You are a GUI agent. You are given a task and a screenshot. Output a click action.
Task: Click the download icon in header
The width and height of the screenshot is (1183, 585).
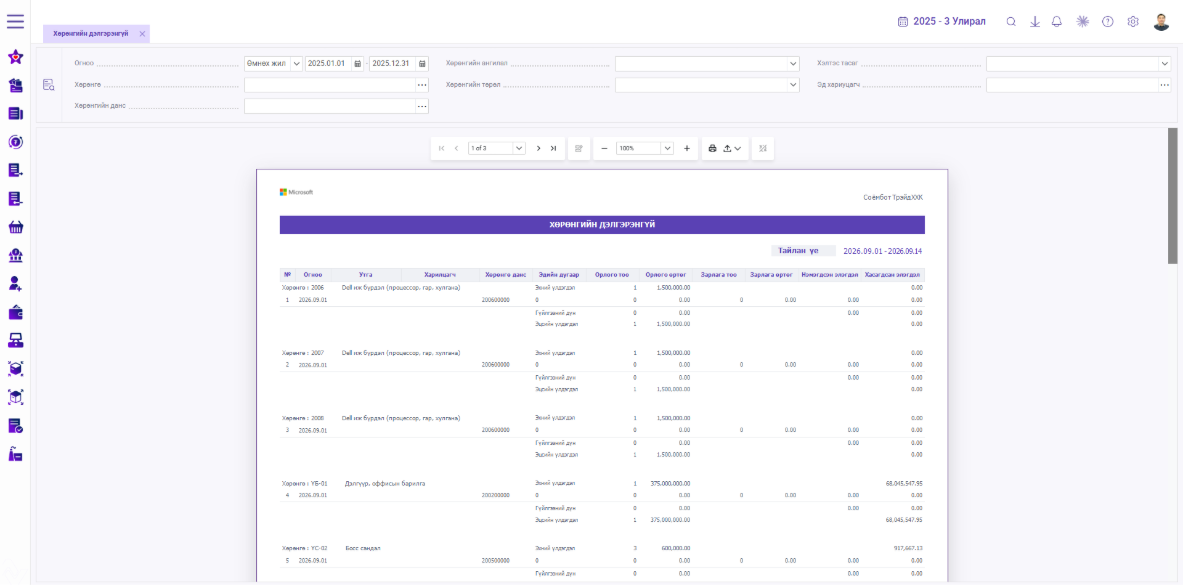(1035, 22)
